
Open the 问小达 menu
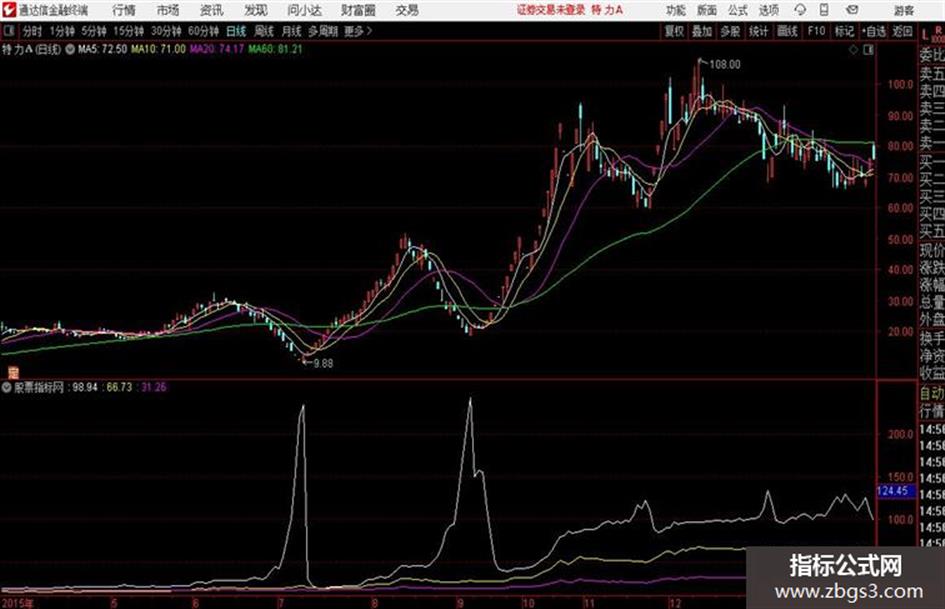tap(304, 10)
